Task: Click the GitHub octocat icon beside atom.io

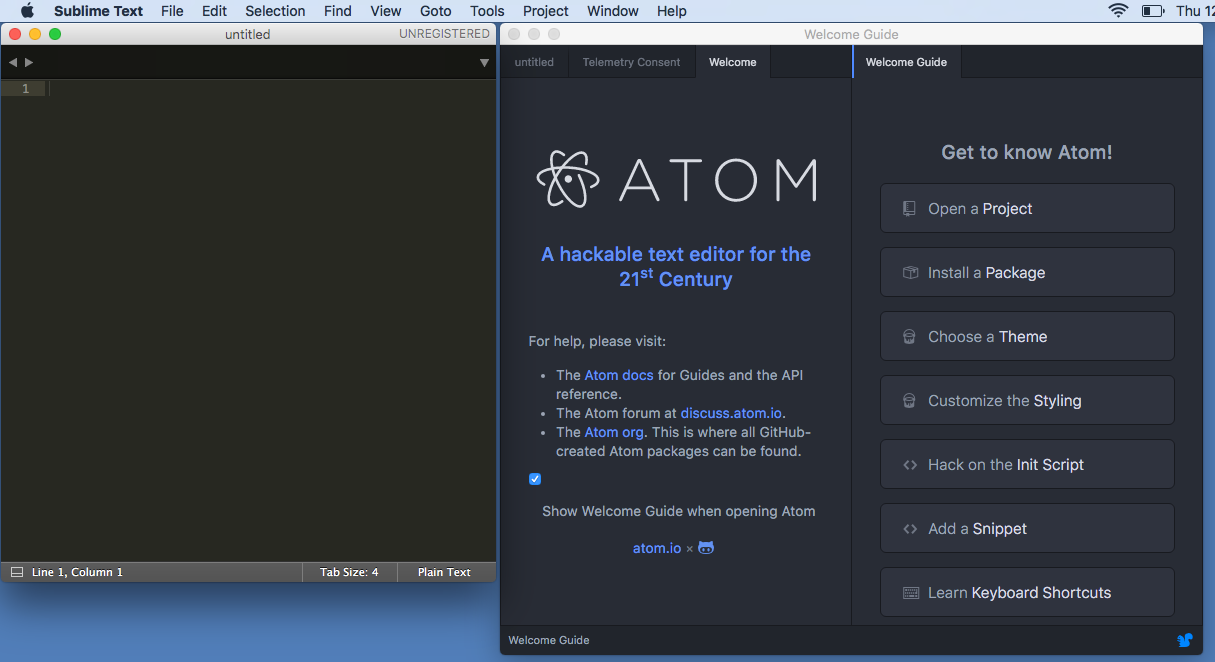Action: point(706,548)
